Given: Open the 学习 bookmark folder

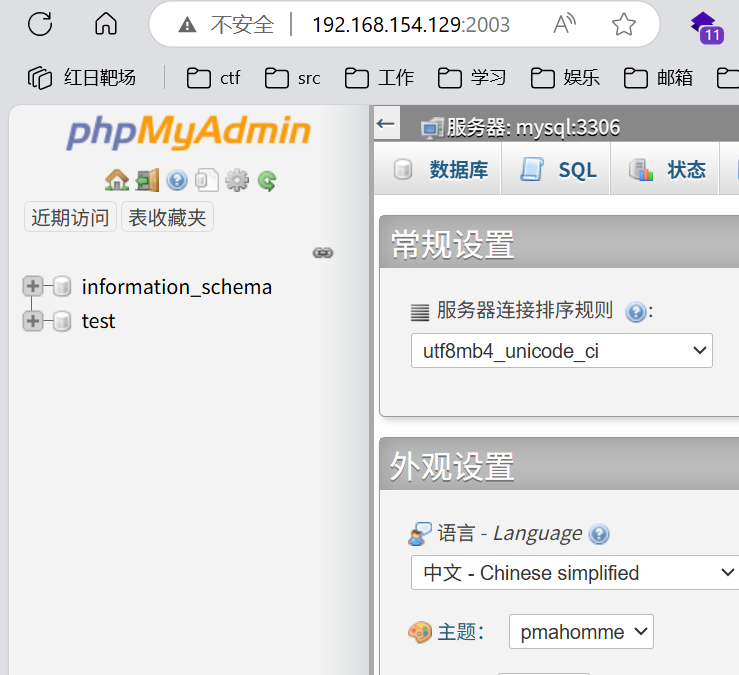Looking at the screenshot, I should pos(472,78).
